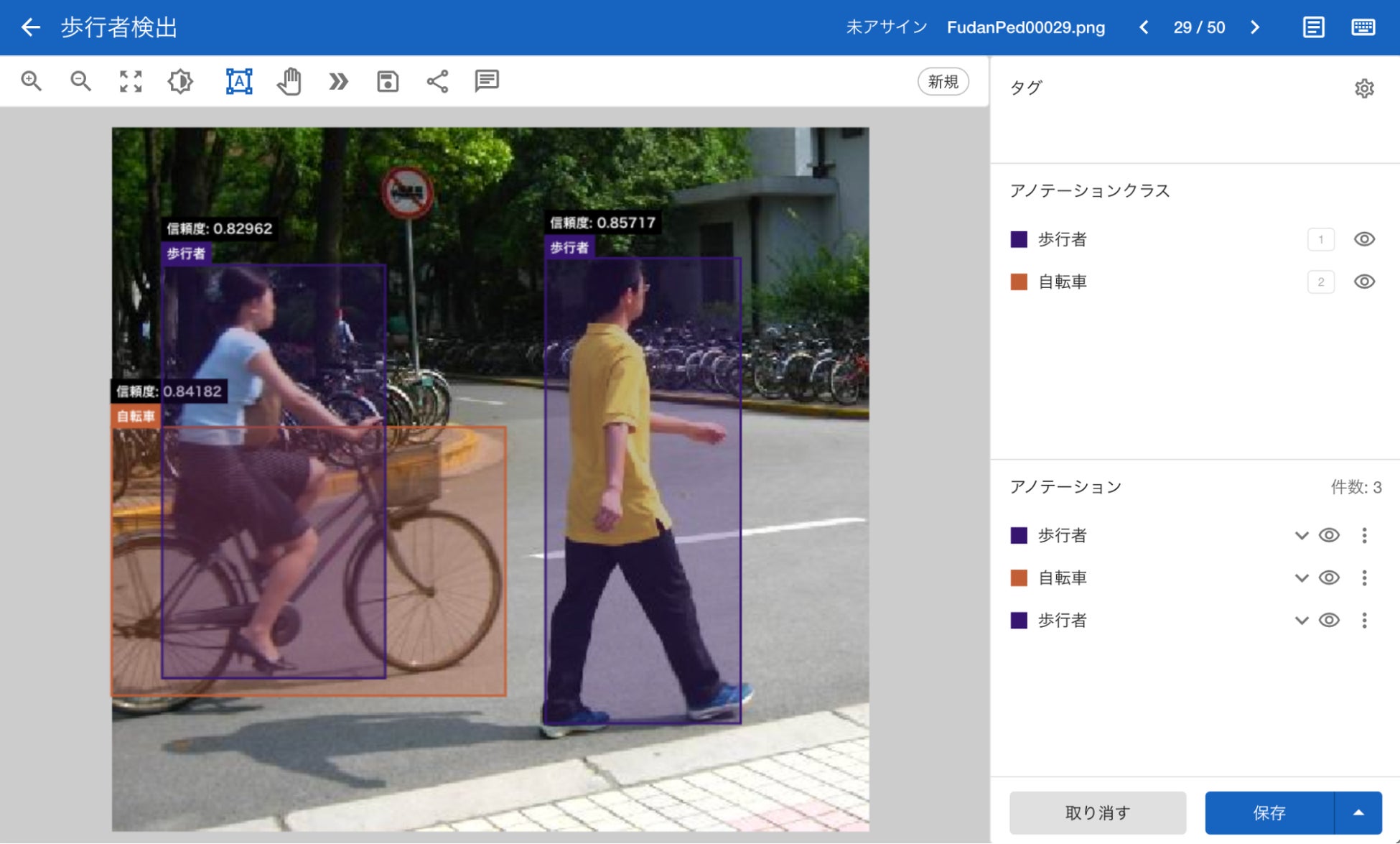The width and height of the screenshot is (1400, 844).
Task: Select the bounding box annotation tool
Action: coord(239,81)
